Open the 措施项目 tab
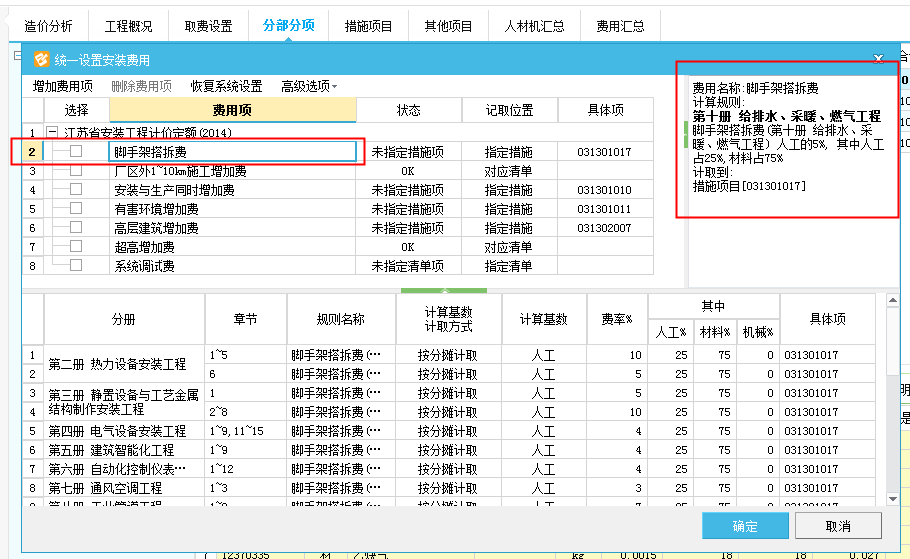Viewport: 910px width, 559px height. (x=368, y=26)
